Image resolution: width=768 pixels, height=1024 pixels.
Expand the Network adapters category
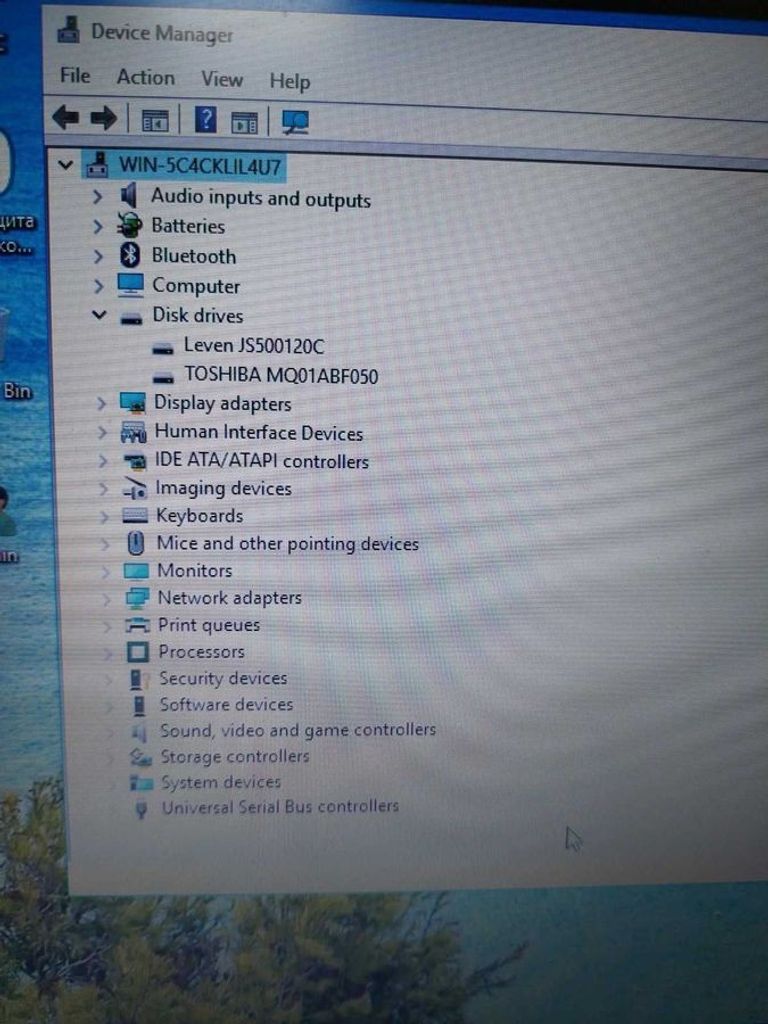coord(104,598)
